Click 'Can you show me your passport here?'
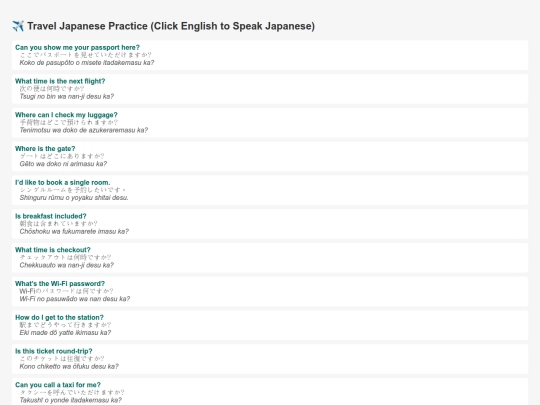The height and width of the screenshot is (405, 540). pos(77,48)
